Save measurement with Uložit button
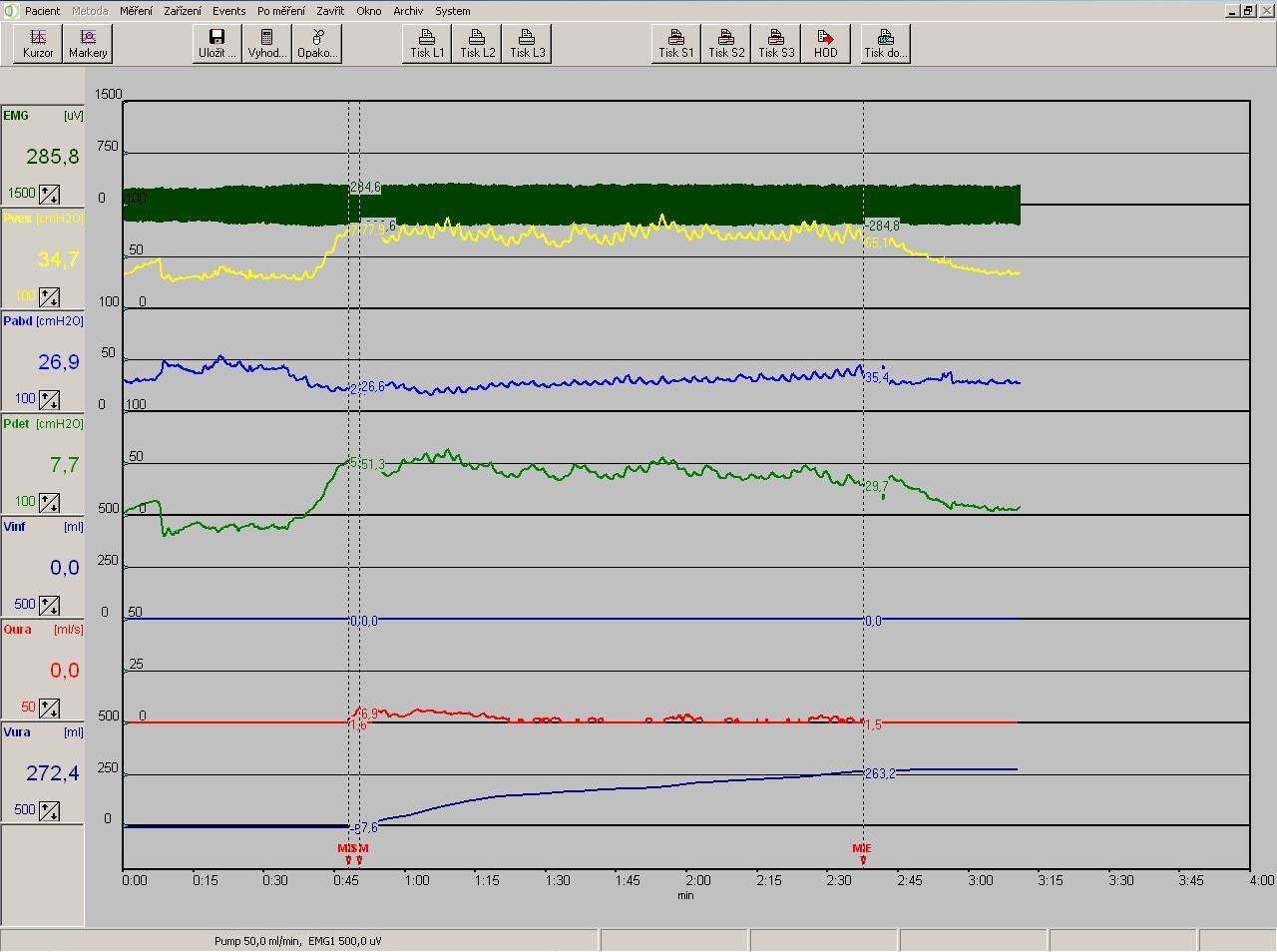The image size is (1277, 952). point(217,44)
